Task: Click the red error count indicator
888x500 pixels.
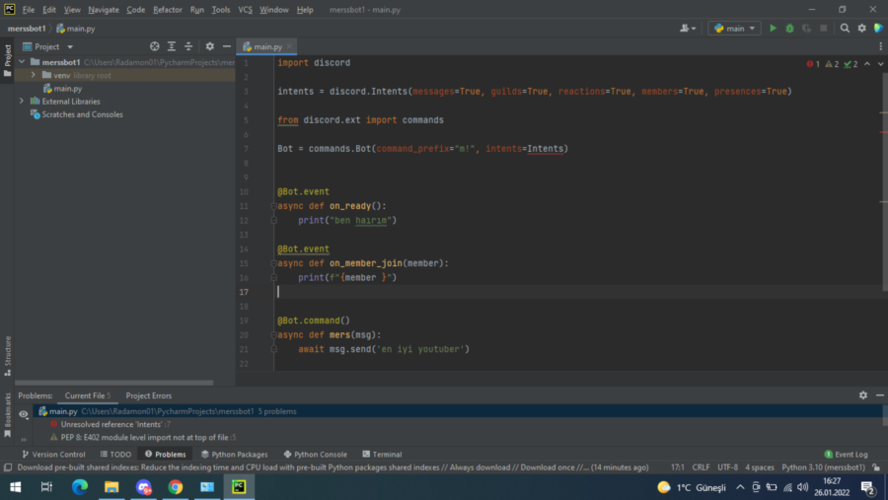Action: coord(813,64)
